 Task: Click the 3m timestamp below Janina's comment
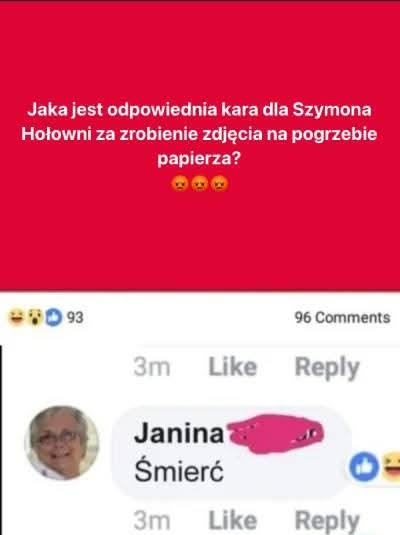[152, 521]
